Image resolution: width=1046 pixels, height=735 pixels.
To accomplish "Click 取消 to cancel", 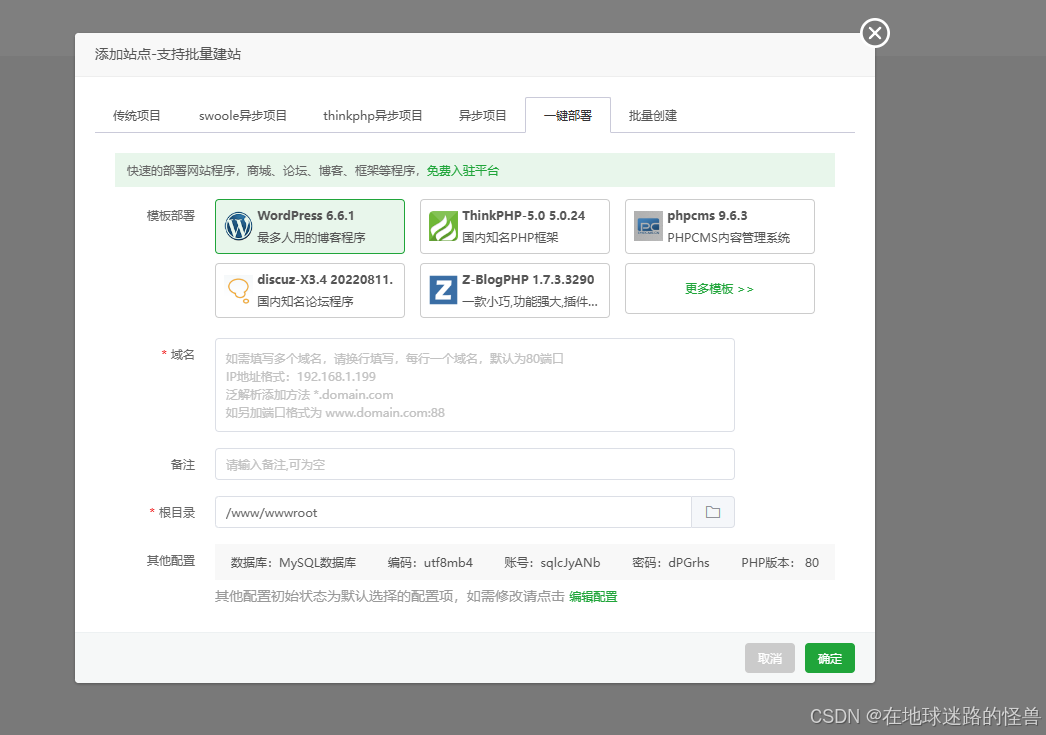I will pos(770,658).
